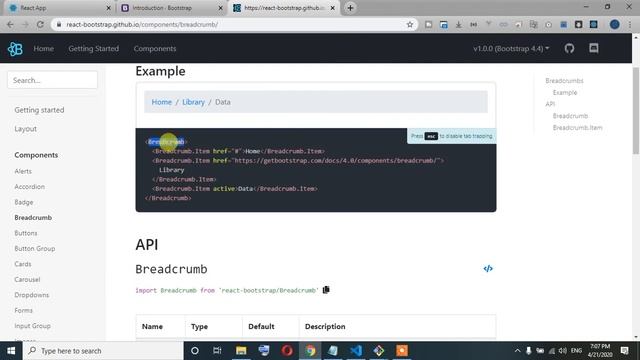The image size is (640, 360).
Task: Open File Explorer from taskbar
Action: (x=241, y=351)
